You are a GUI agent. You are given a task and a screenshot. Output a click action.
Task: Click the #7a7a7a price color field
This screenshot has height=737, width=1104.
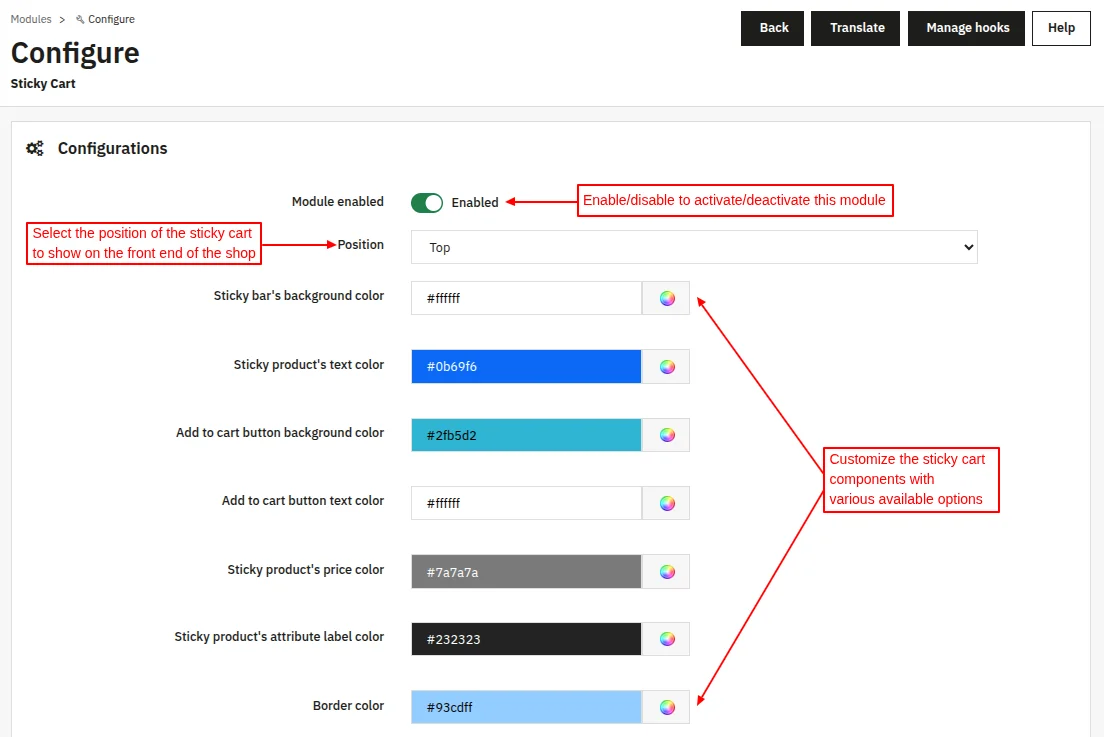pos(527,572)
